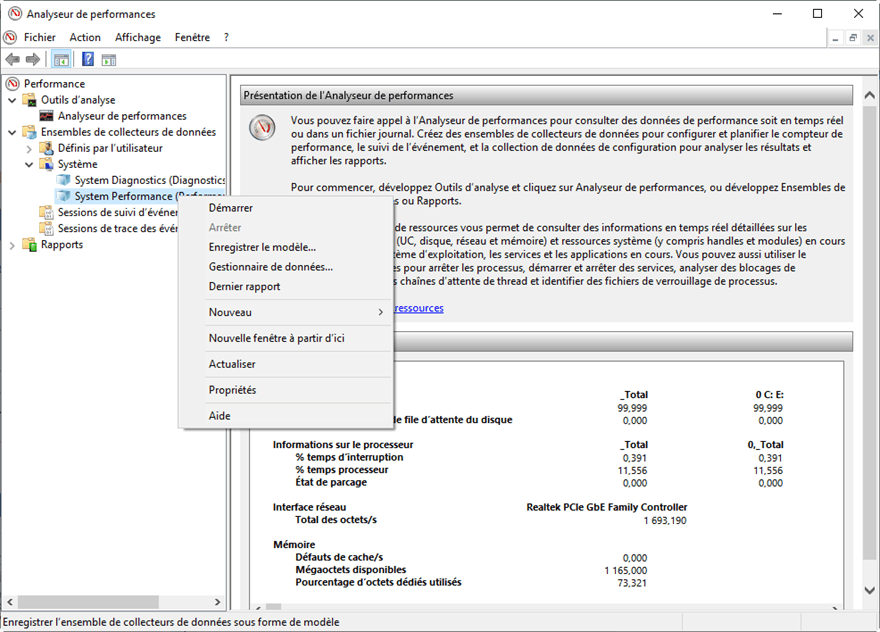This screenshot has width=880, height=632.
Task: Click the Rapports folder icon
Action: (x=29, y=245)
